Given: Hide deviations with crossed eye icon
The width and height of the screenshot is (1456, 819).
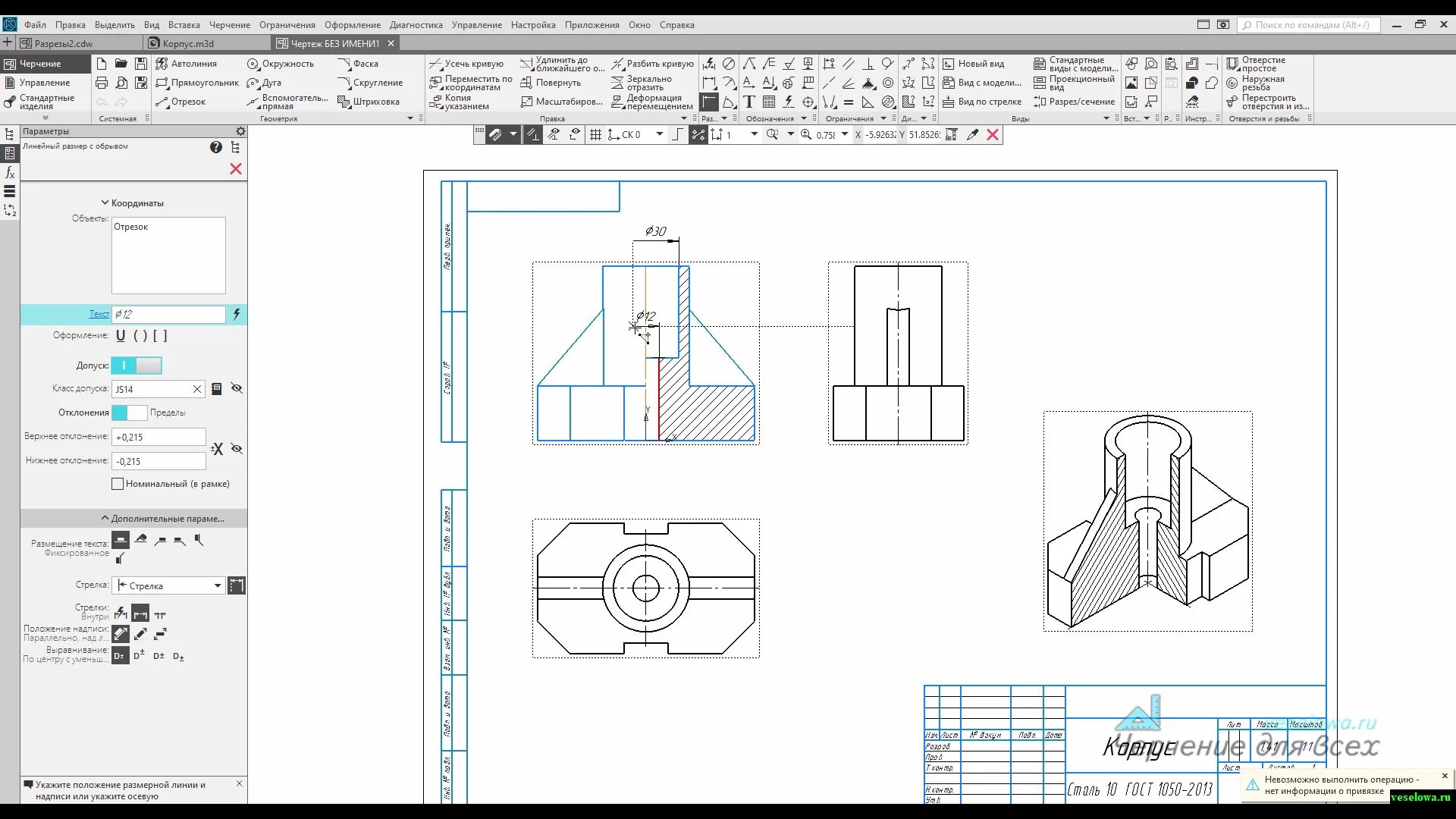Looking at the screenshot, I should [x=237, y=449].
